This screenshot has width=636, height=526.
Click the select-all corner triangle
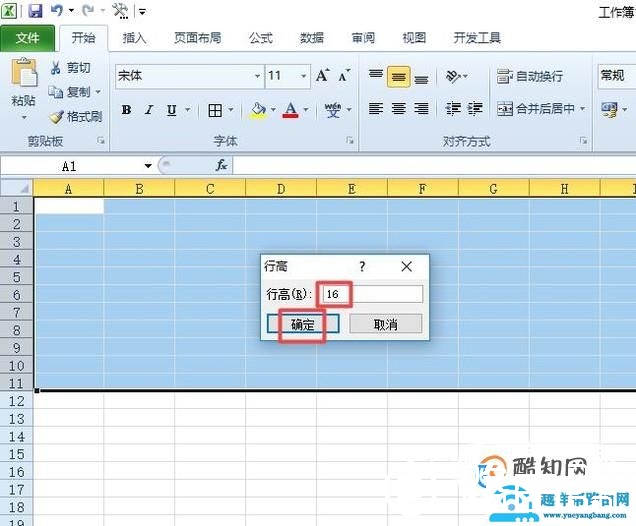16,188
